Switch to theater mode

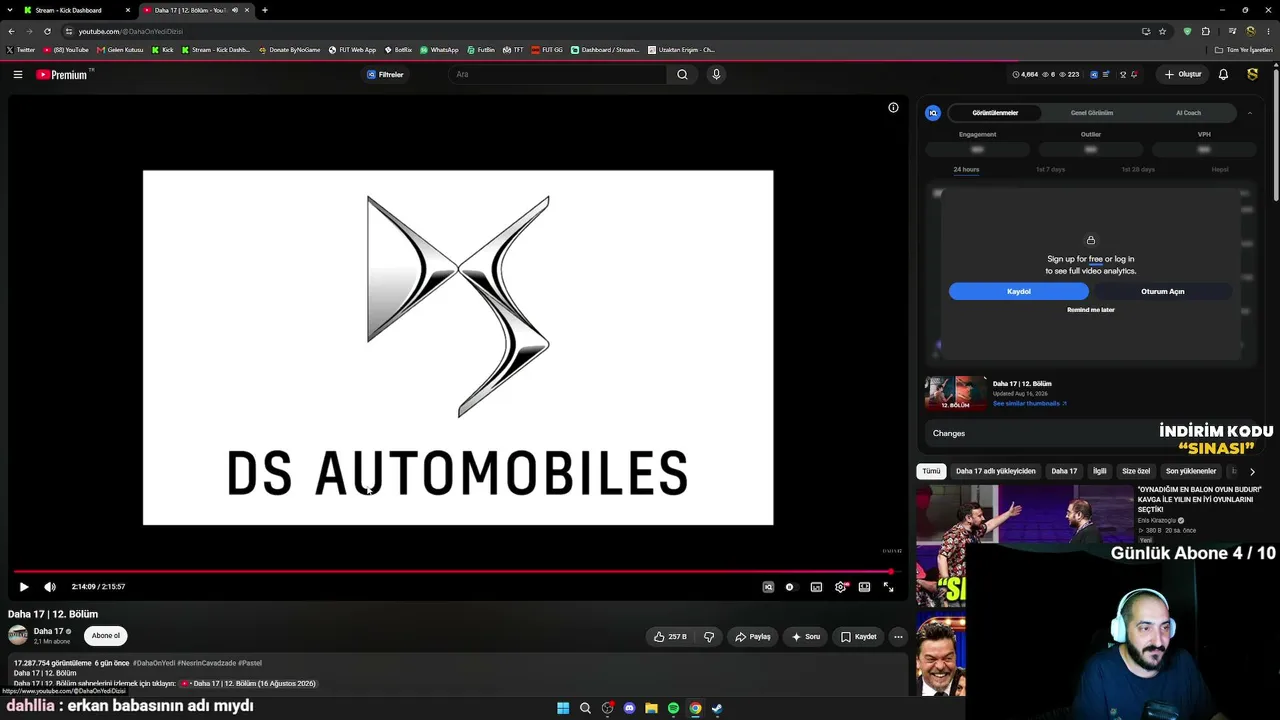864,587
